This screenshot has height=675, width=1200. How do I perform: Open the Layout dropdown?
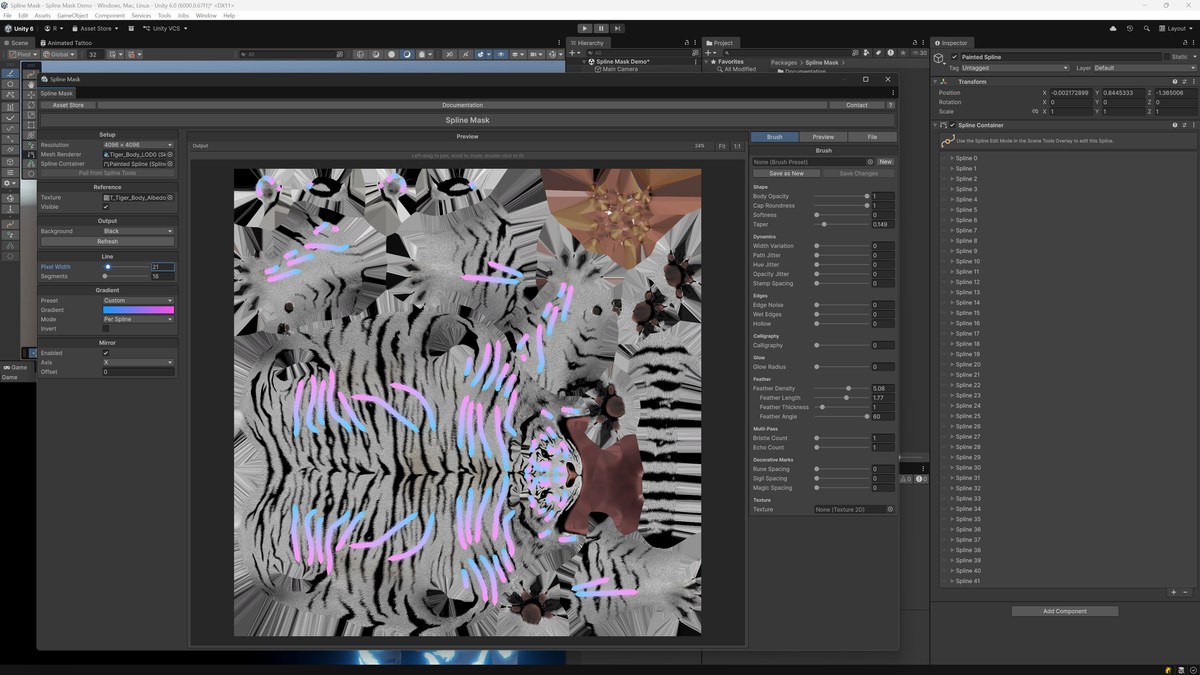click(x=1175, y=28)
